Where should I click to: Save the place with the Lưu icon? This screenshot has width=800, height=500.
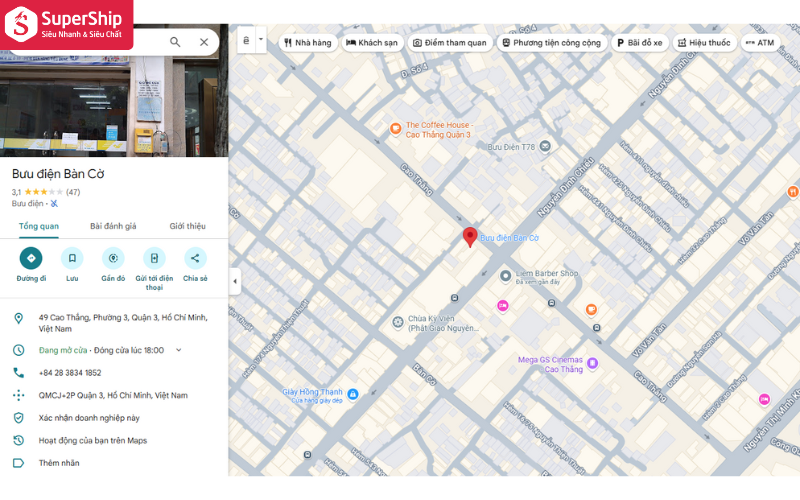(x=72, y=258)
